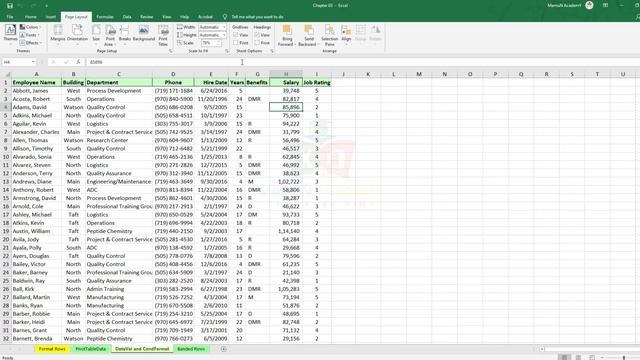The image size is (640, 360).
Task: Open the Margins menu
Action: pos(58,34)
